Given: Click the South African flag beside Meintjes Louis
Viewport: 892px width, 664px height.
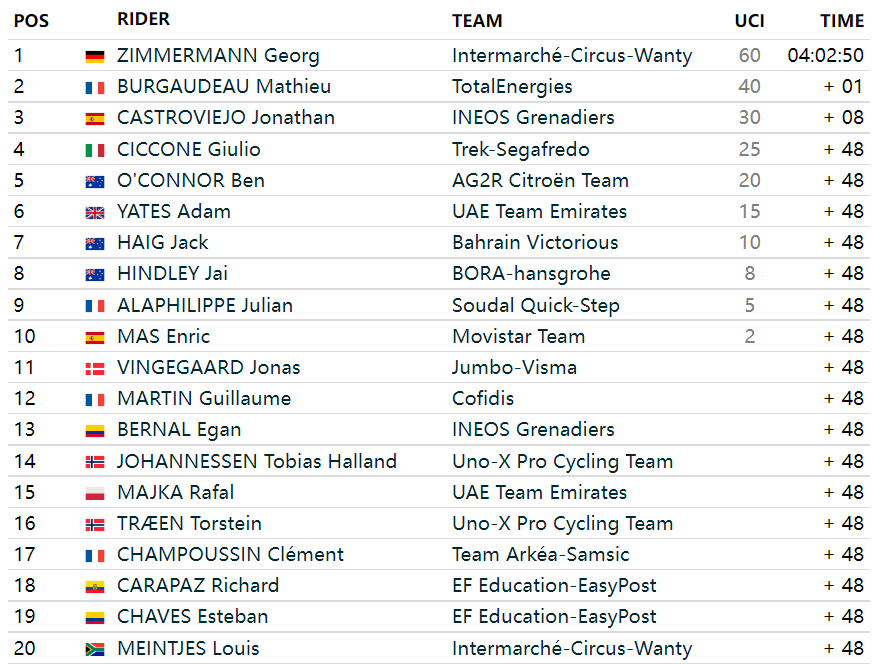Looking at the screenshot, I should [x=95, y=649].
